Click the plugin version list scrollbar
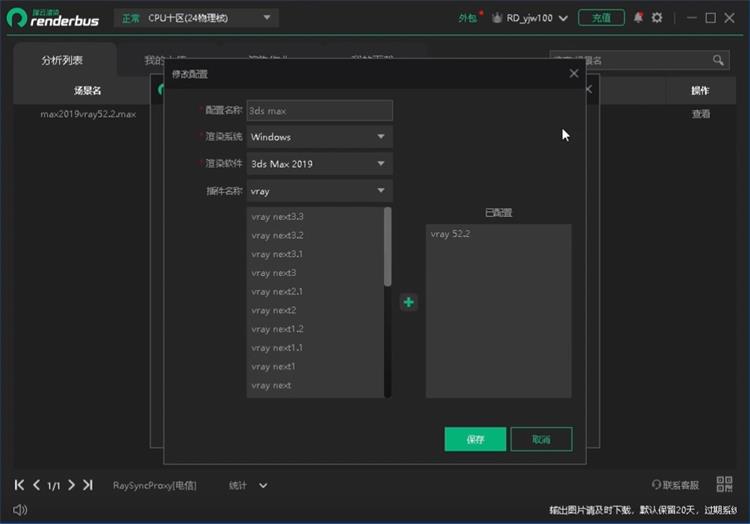 click(388, 245)
